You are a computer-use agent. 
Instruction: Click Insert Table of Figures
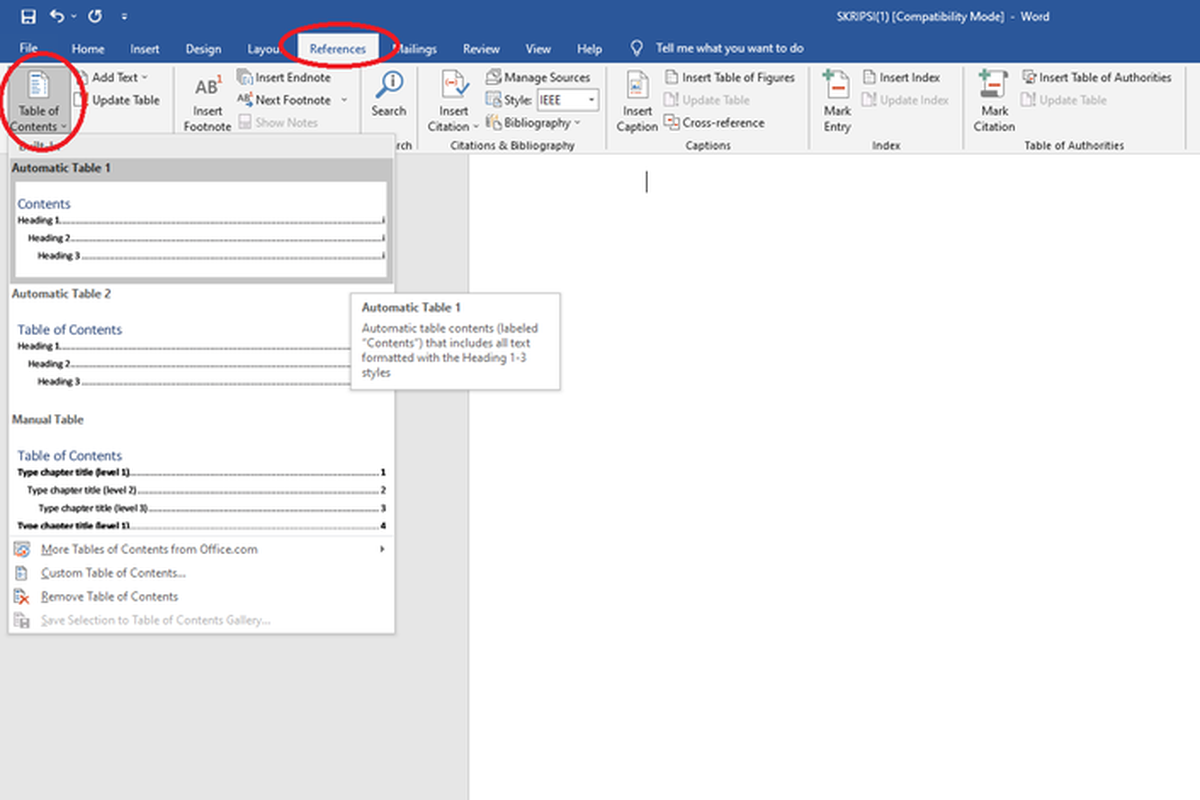(x=729, y=77)
